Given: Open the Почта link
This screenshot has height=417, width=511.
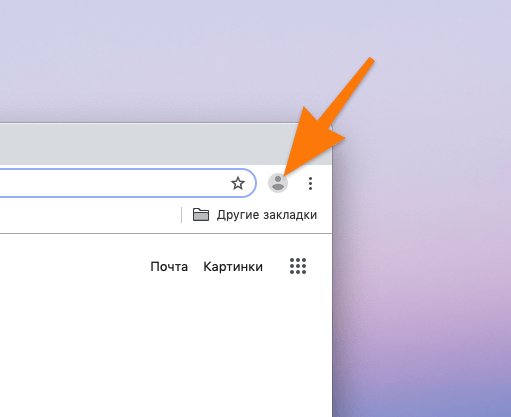Looking at the screenshot, I should [x=169, y=267].
